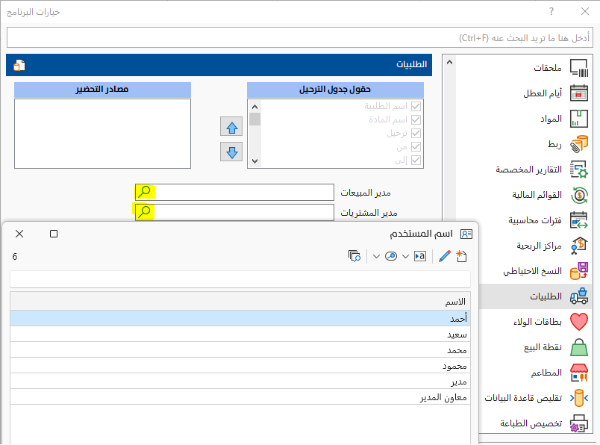This screenshot has width=600, height=445.
Task: Click the stacked windows search icon
Action: coord(354,256)
